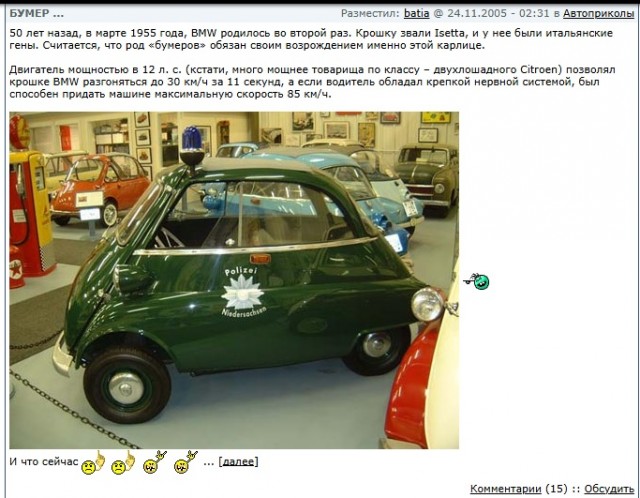The width and height of the screenshot is (640, 498).
Task: Click the label 'Разместил:'
Action: pyautogui.click(x=370, y=13)
